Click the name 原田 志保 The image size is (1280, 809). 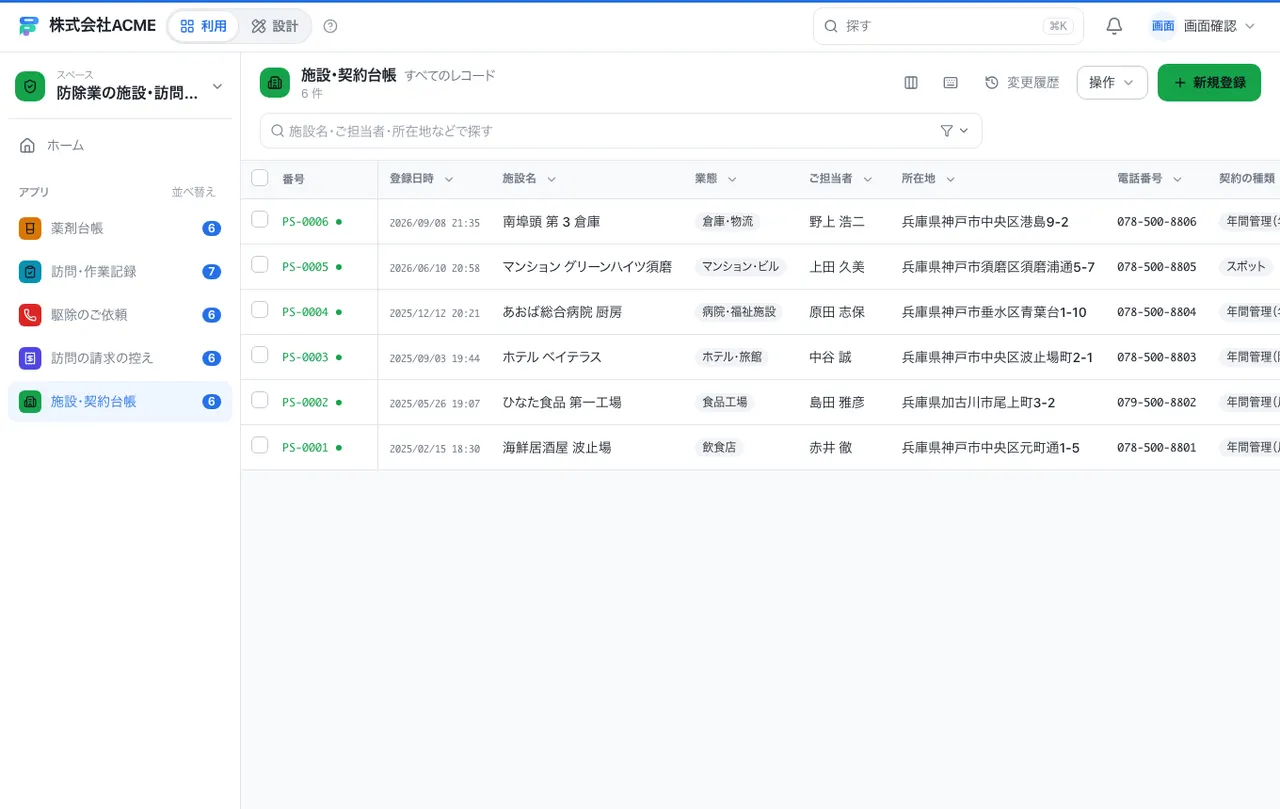pos(837,312)
